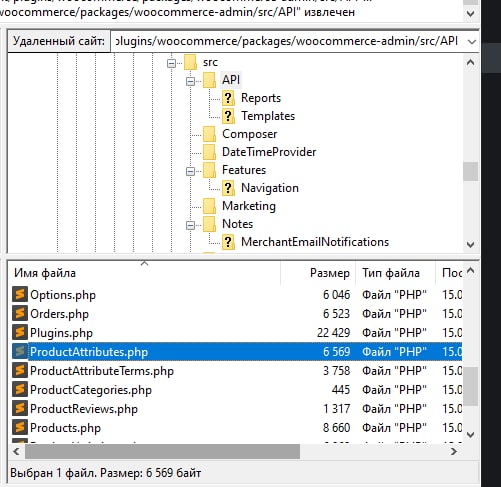The image size is (501, 487).
Task: Collapse the API tree node
Action: pos(190,81)
